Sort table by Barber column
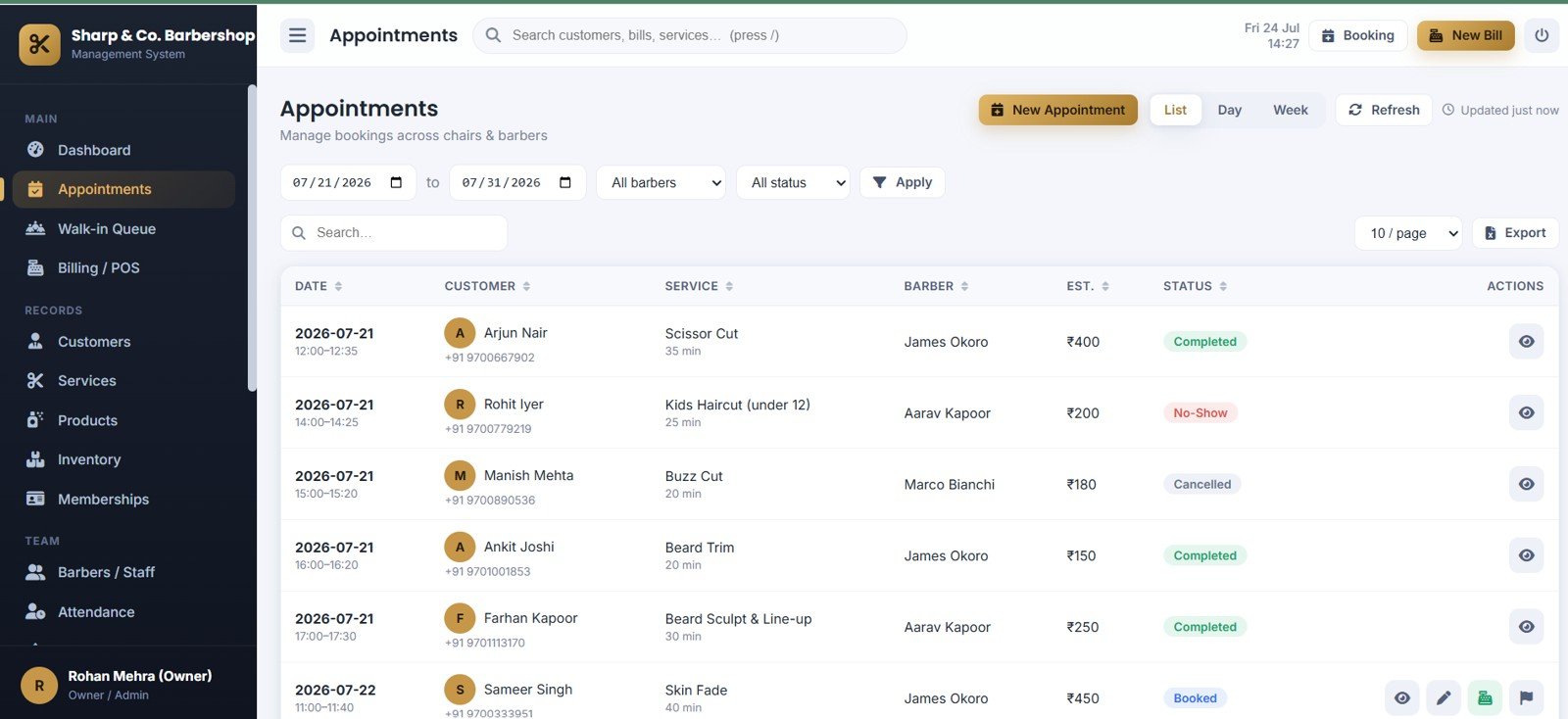This screenshot has width=1568, height=719. pos(936,286)
